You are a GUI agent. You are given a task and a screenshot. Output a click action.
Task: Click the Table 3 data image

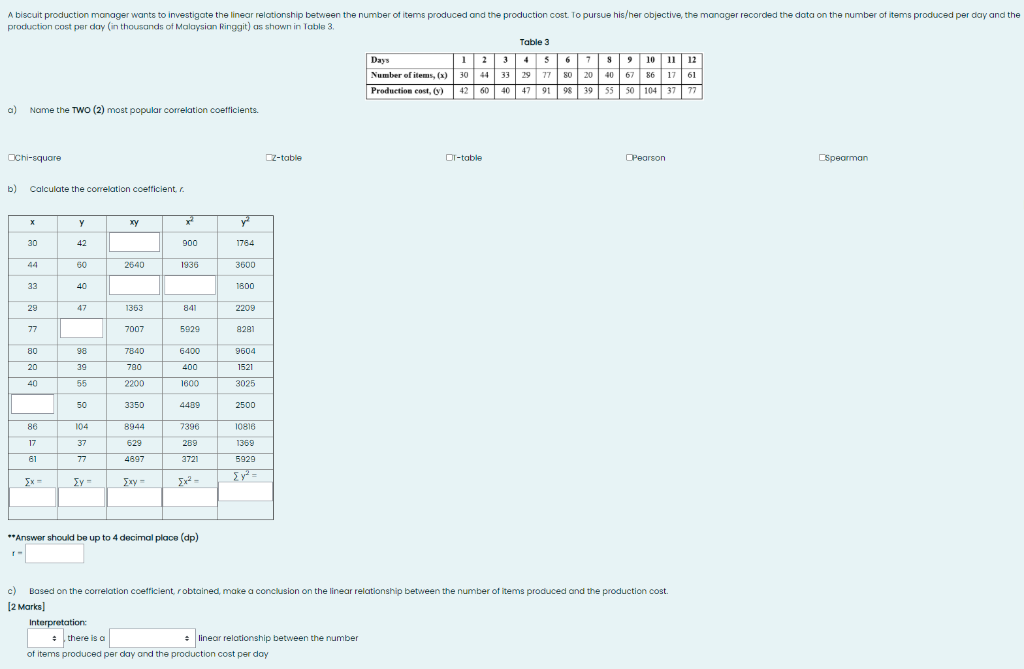click(x=534, y=76)
